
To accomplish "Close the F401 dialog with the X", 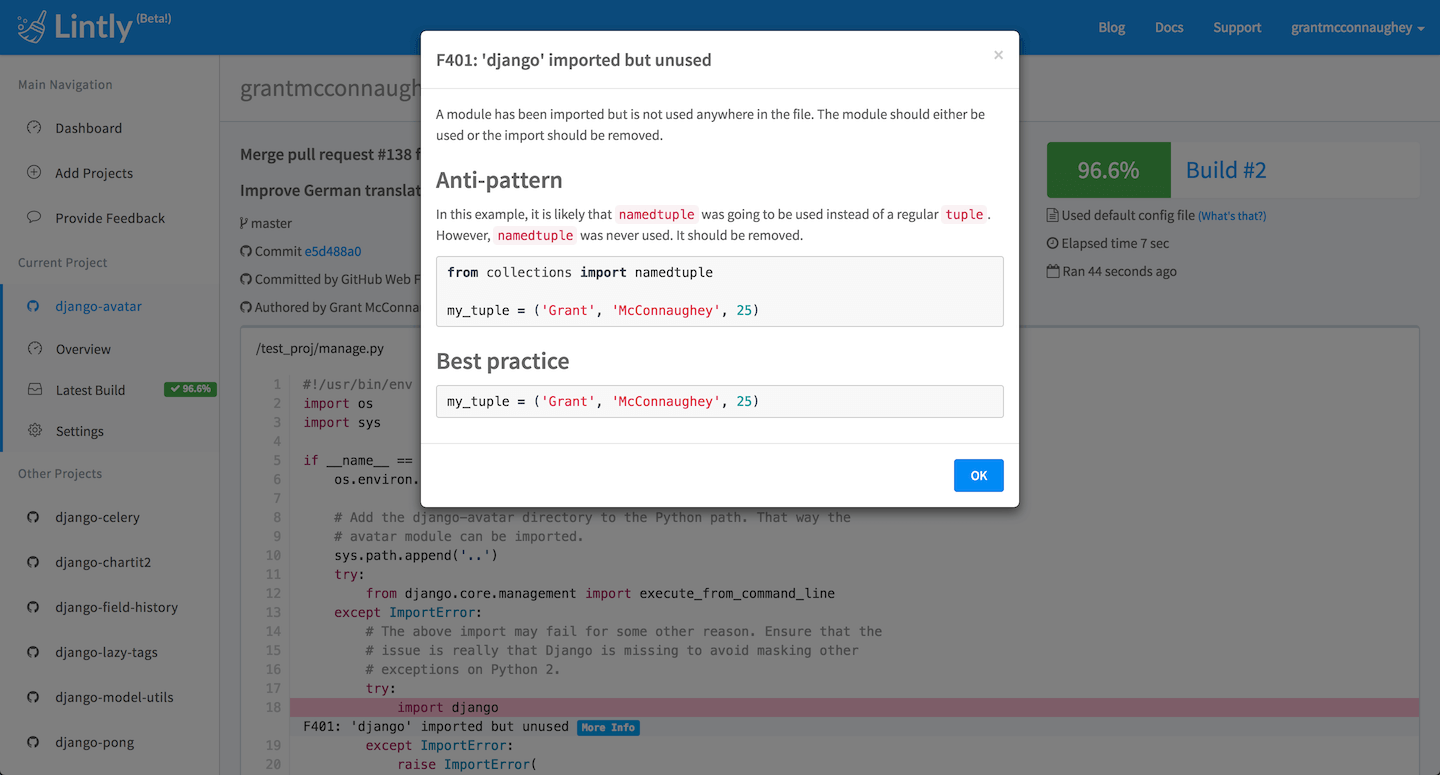I will [x=998, y=56].
